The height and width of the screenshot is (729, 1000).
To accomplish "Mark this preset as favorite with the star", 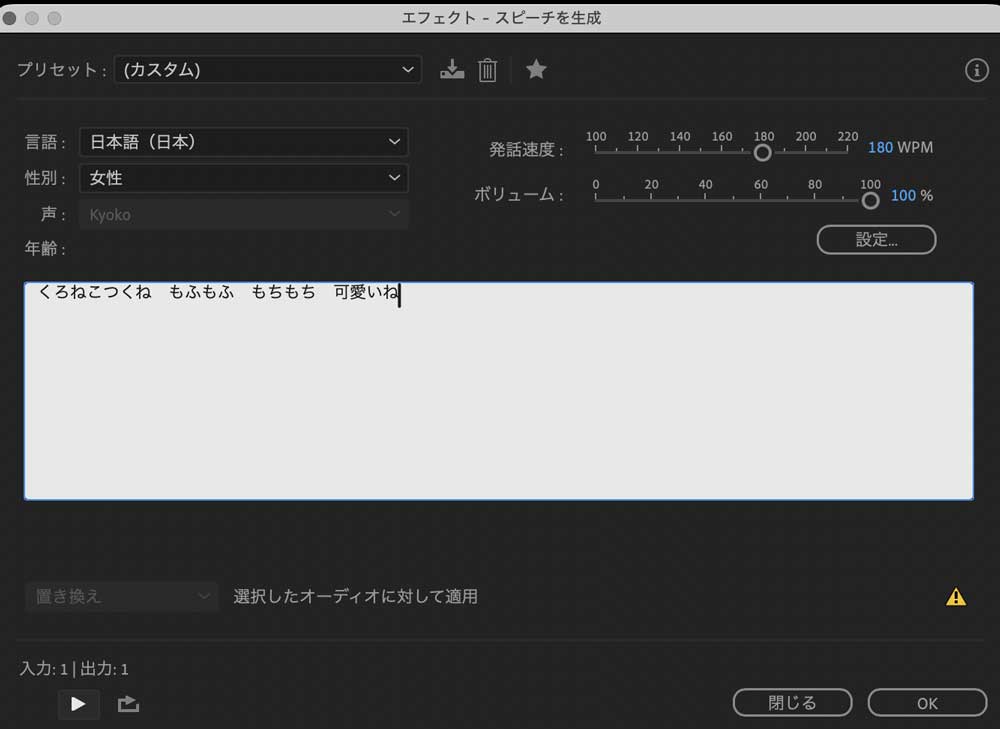I will (536, 69).
